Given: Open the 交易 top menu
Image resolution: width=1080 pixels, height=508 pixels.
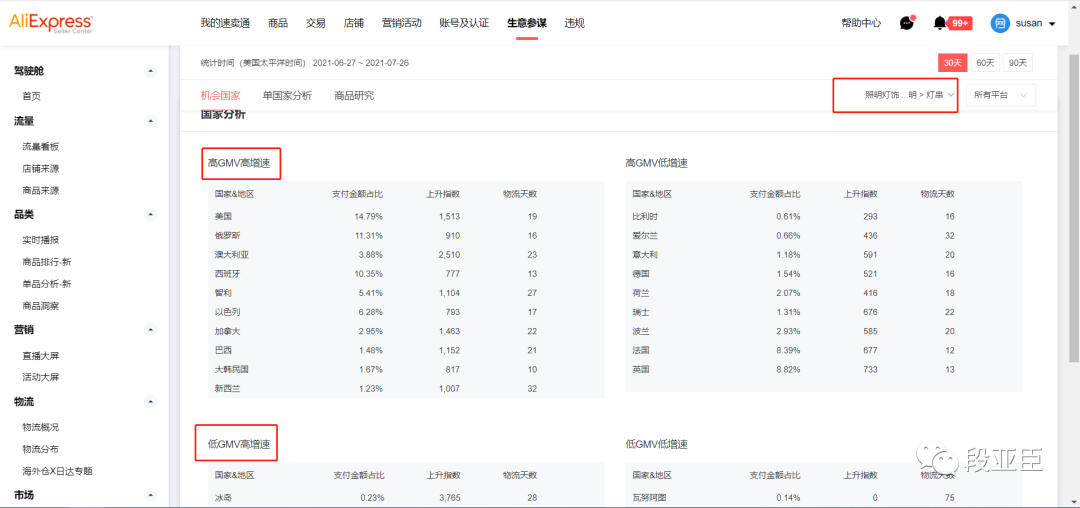Looking at the screenshot, I should coord(315,23).
